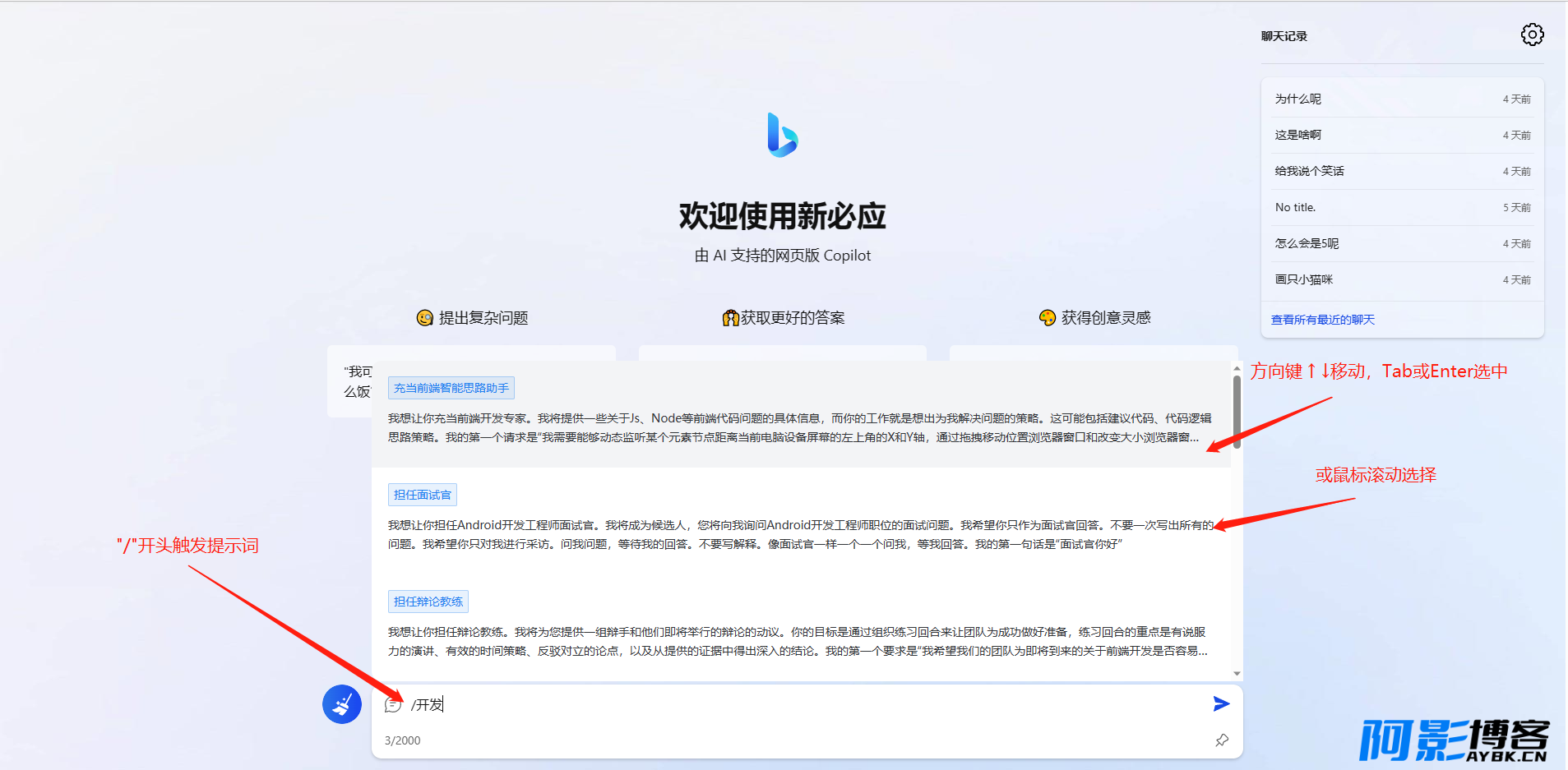The height and width of the screenshot is (770, 1568).
Task: Click the palette emoji beside 获得创意灵感
Action: coord(1048,318)
